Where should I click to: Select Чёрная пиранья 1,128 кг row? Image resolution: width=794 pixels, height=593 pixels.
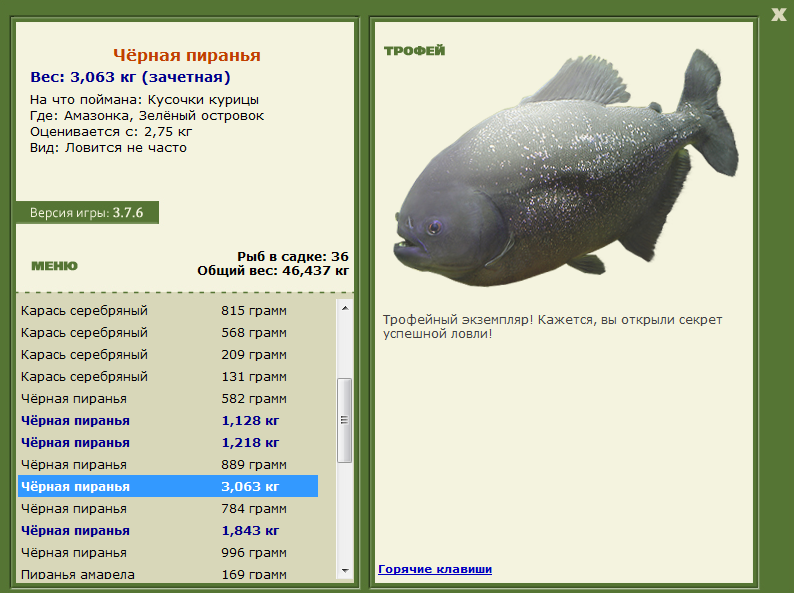tap(168, 421)
